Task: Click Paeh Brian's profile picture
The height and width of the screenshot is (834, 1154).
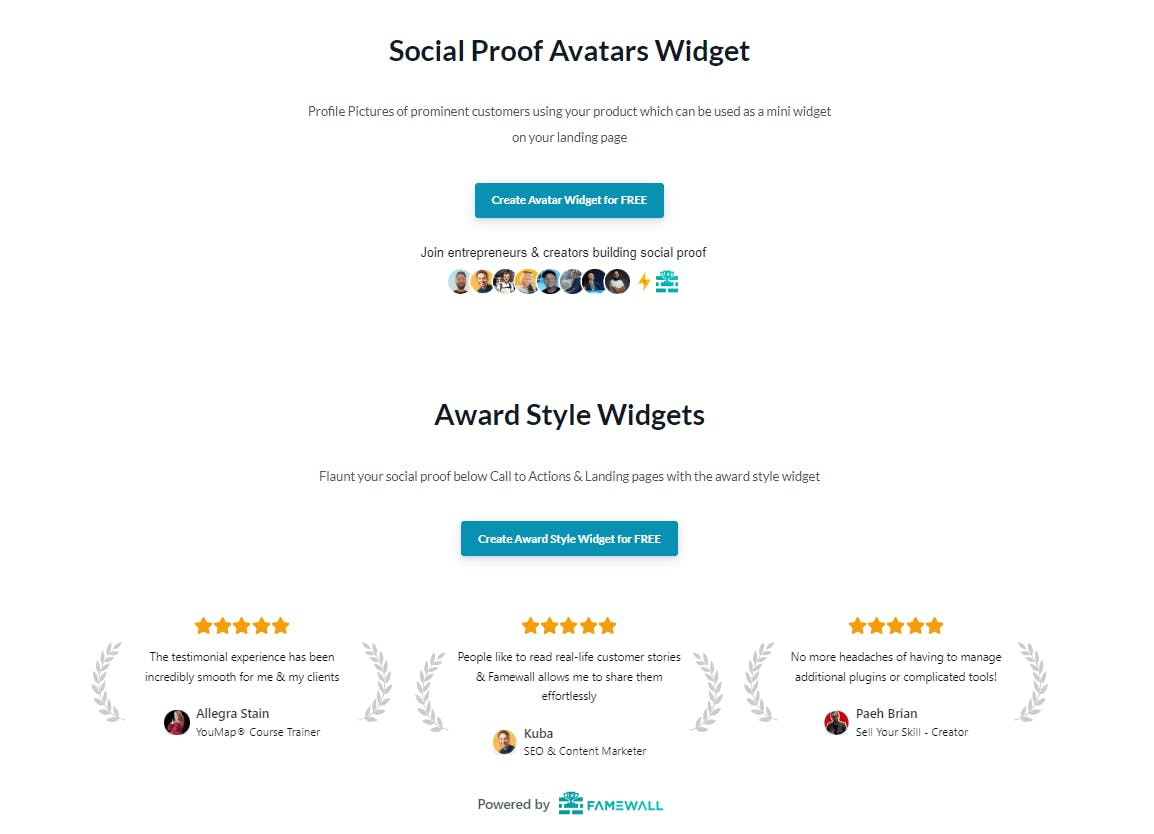Action: pyautogui.click(x=836, y=722)
